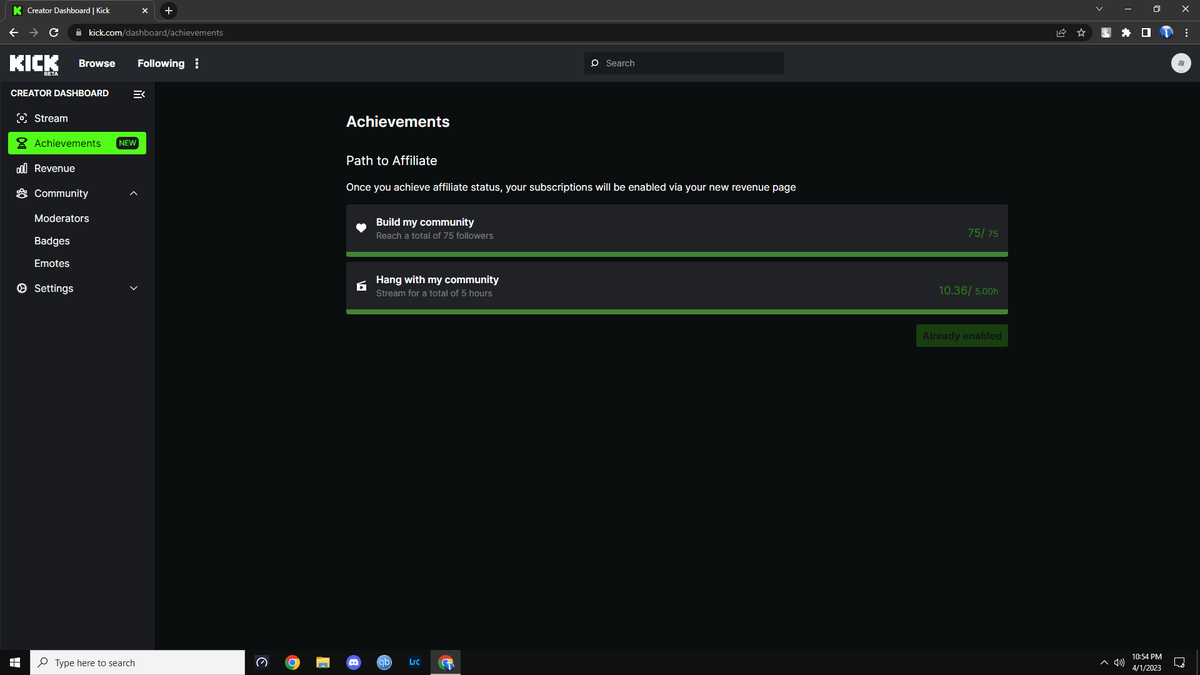Screen dimensions: 1200x675
Task: Click the volume icon in the system tray
Action: pos(1119,662)
